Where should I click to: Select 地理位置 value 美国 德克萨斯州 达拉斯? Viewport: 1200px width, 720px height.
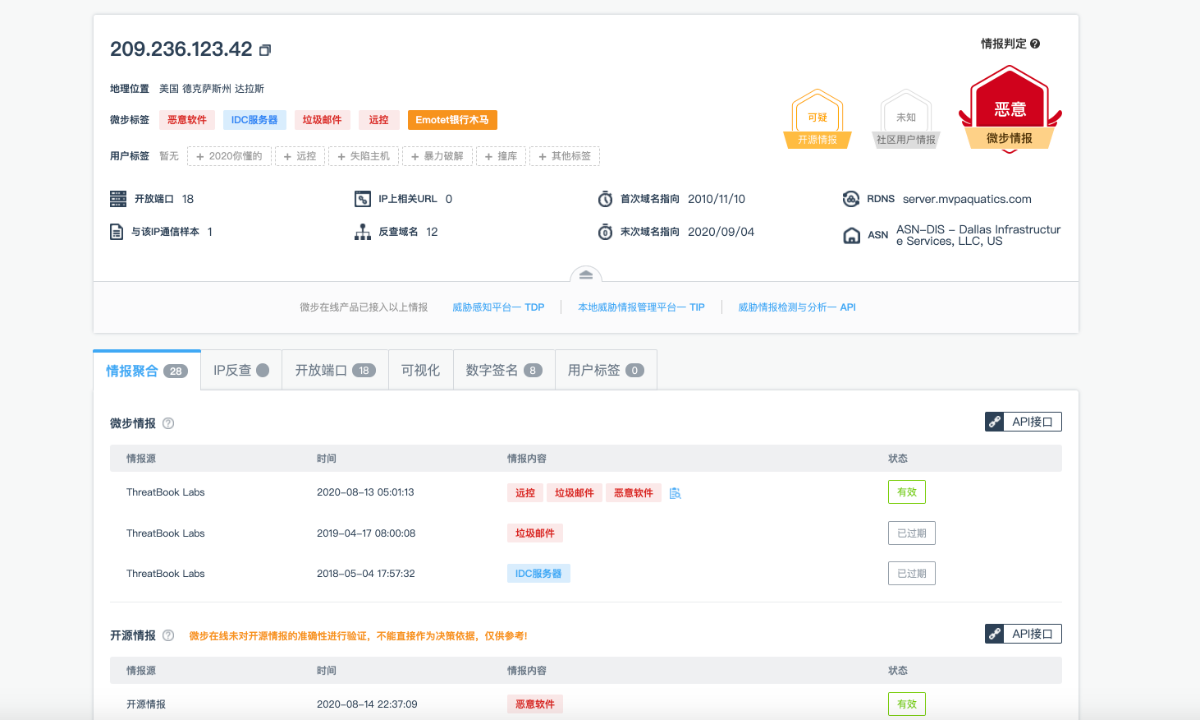tap(212, 89)
